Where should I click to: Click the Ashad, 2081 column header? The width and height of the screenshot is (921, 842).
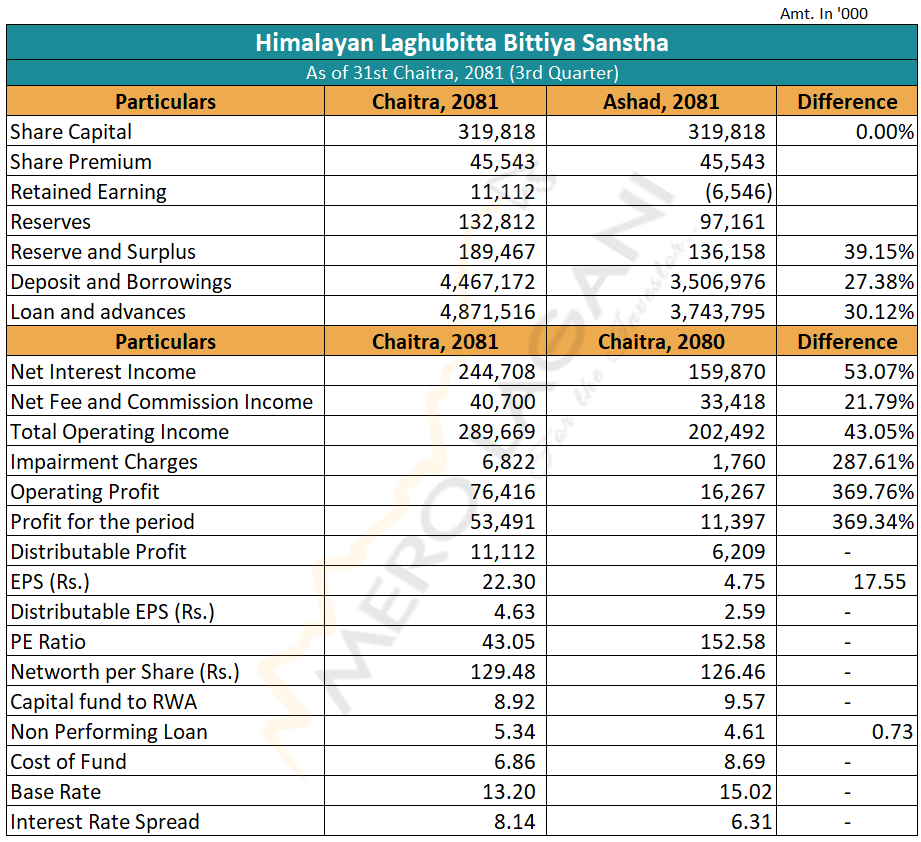pos(660,102)
